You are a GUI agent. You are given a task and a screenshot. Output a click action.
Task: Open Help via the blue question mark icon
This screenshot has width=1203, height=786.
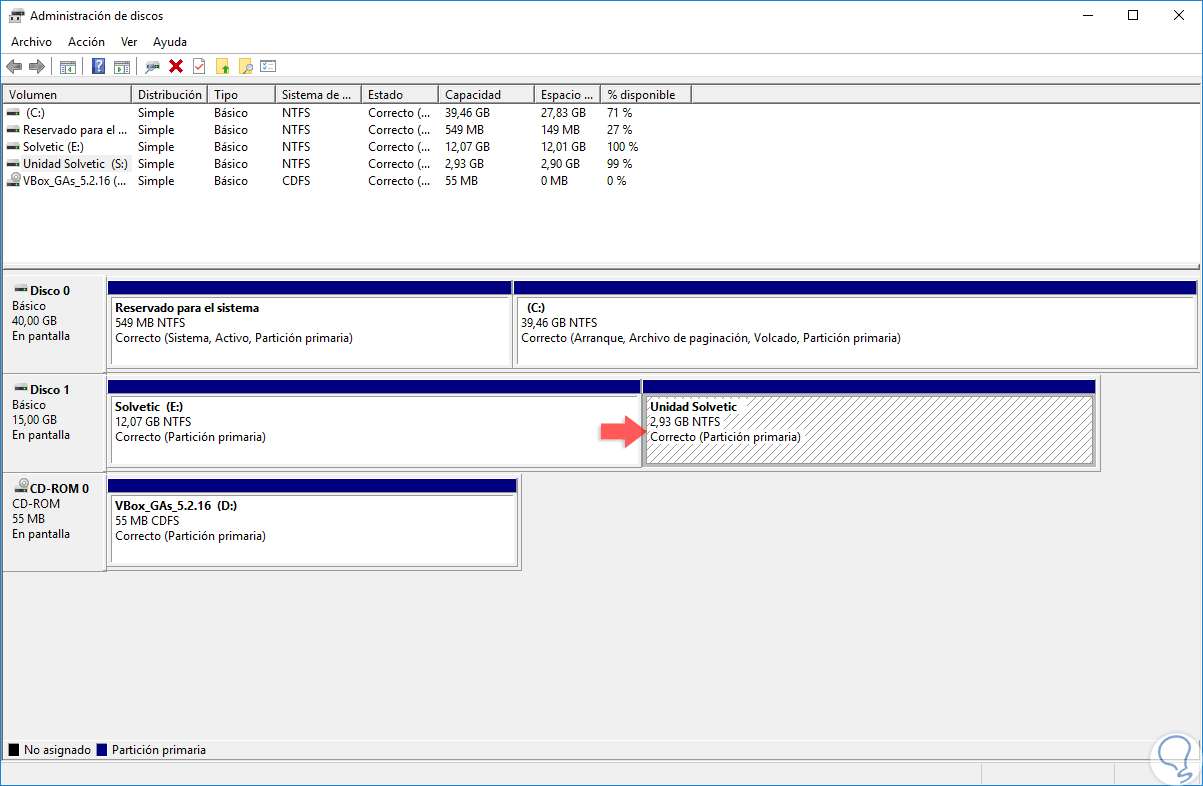[x=98, y=67]
